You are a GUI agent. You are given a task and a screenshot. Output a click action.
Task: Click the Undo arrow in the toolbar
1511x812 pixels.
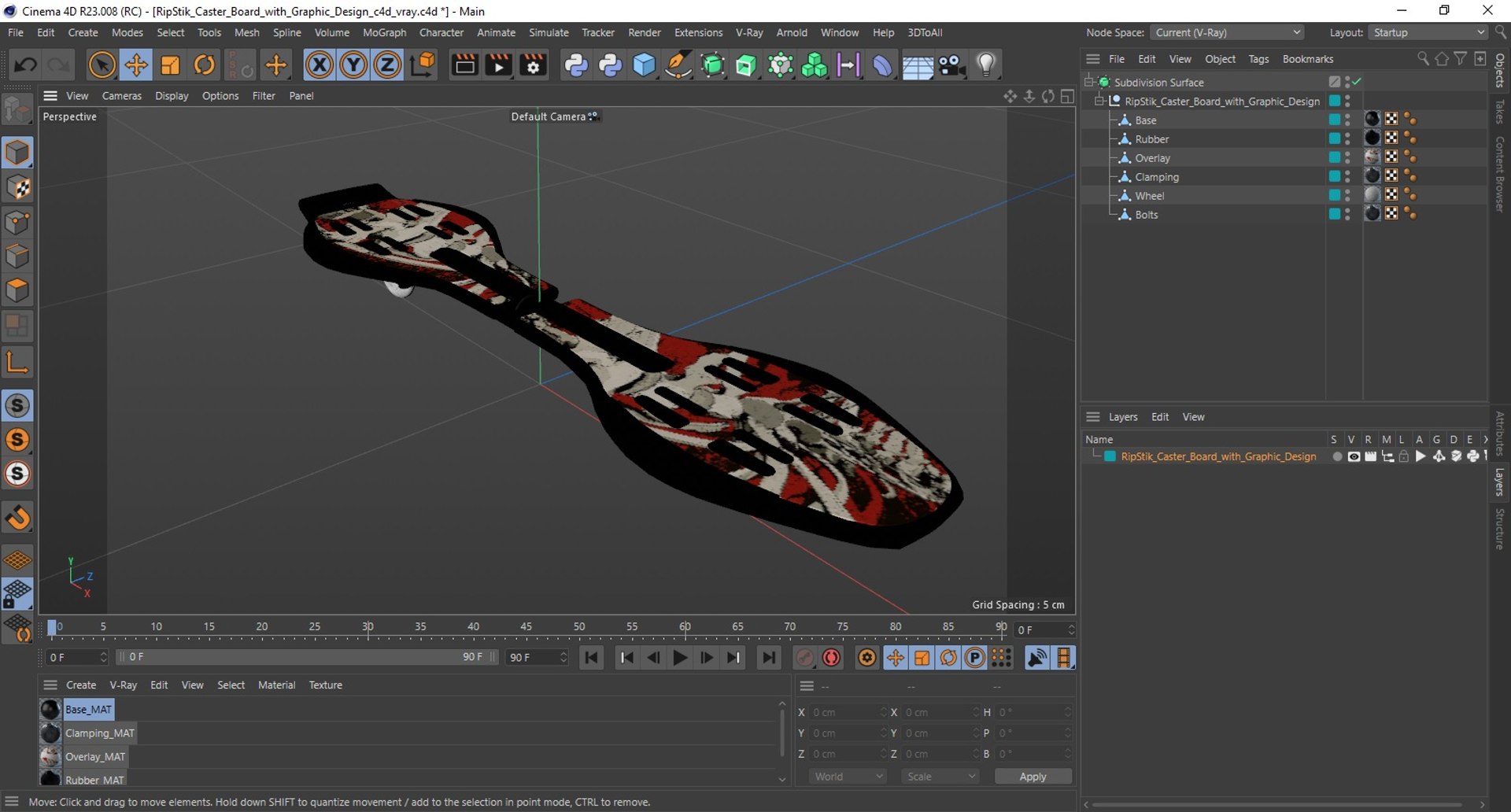click(x=24, y=65)
